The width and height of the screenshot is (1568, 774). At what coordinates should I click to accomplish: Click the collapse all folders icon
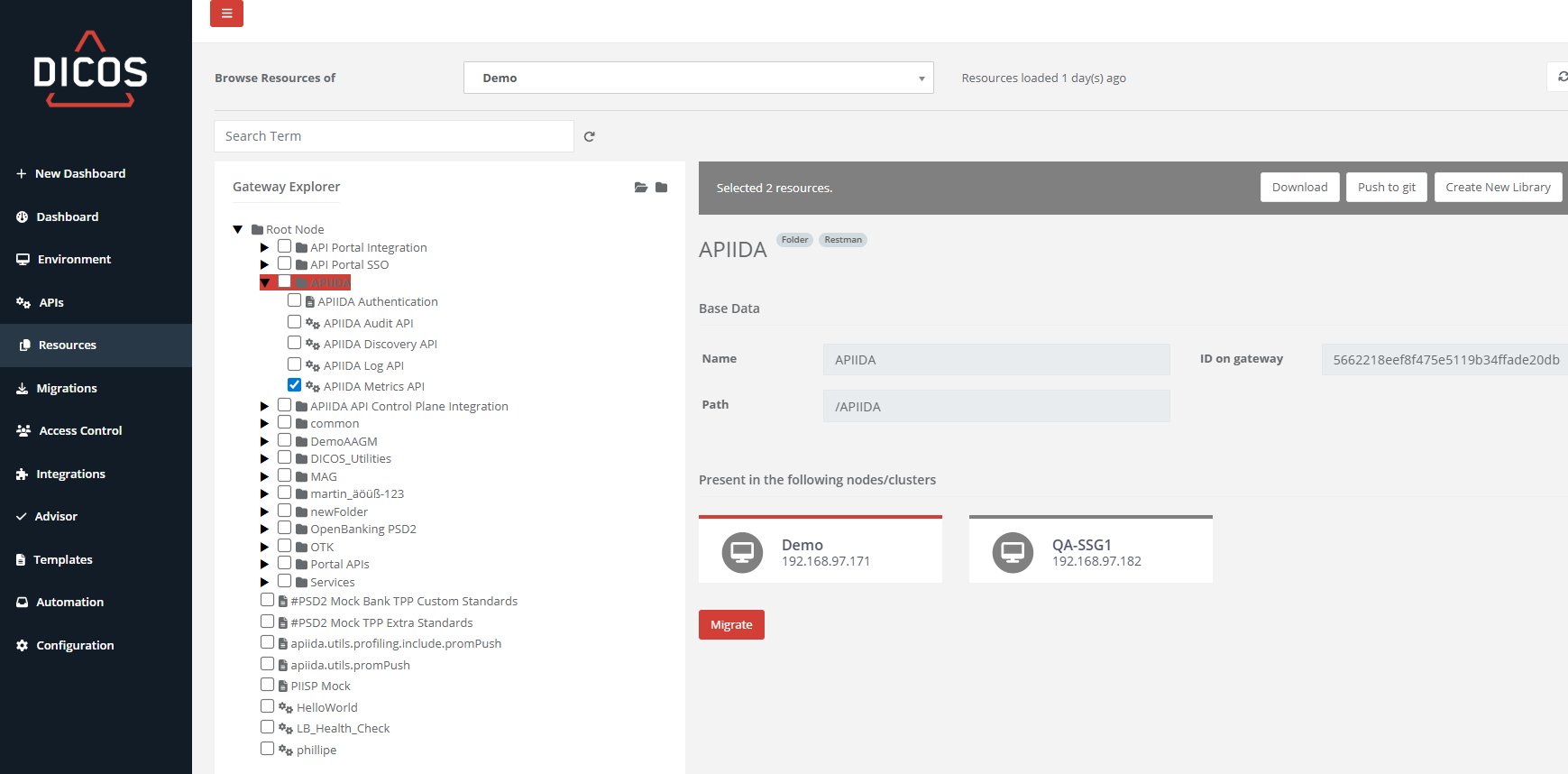662,188
